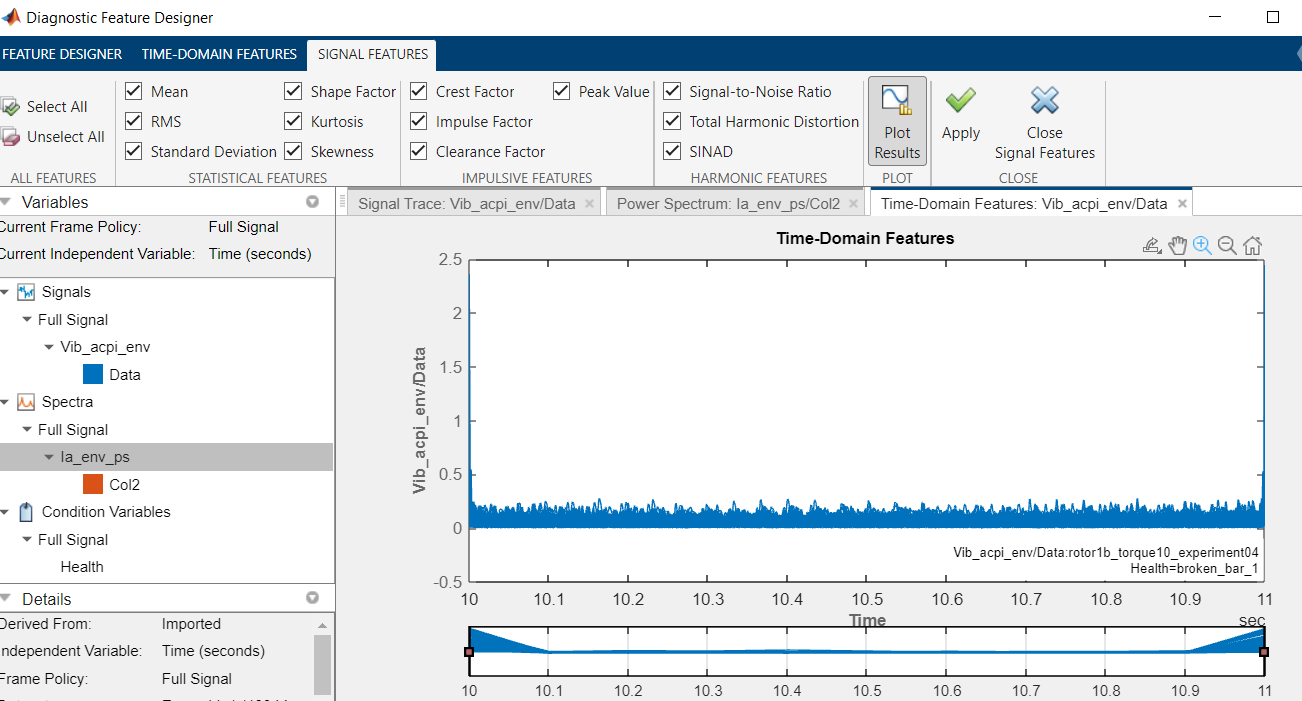Select the plot edit pencil tool
This screenshot has height=701, width=1302.
tap(1151, 245)
